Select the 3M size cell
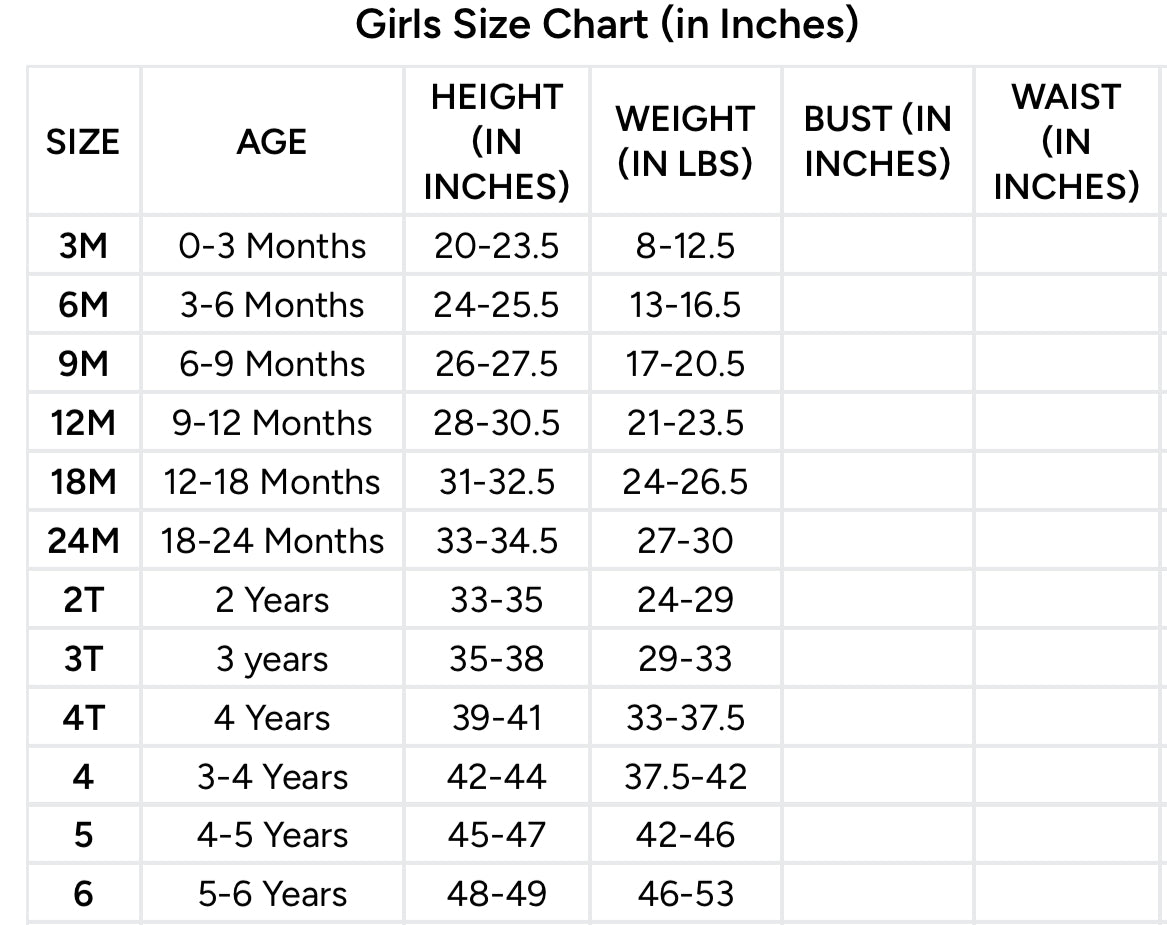 pos(83,246)
